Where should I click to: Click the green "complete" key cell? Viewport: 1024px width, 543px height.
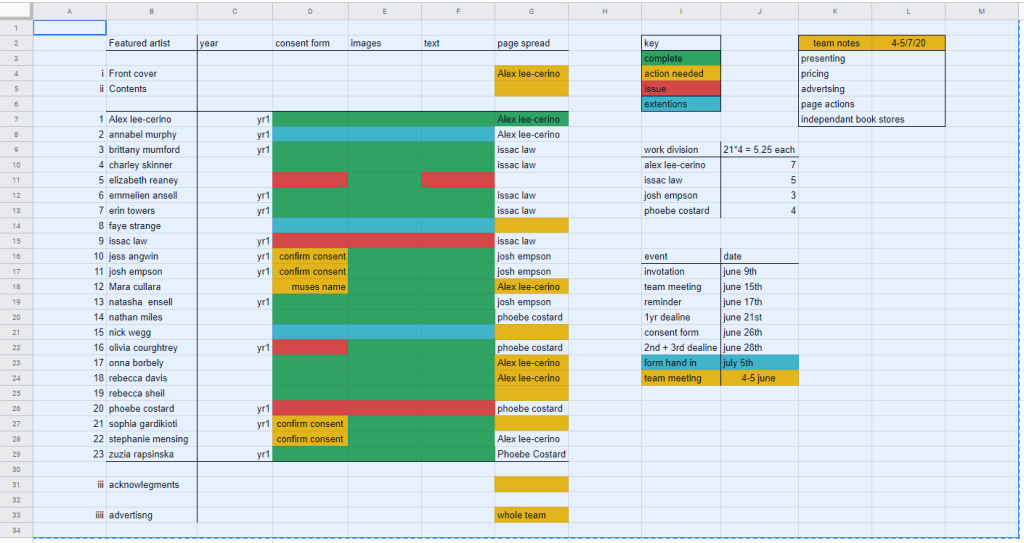pyautogui.click(x=680, y=59)
